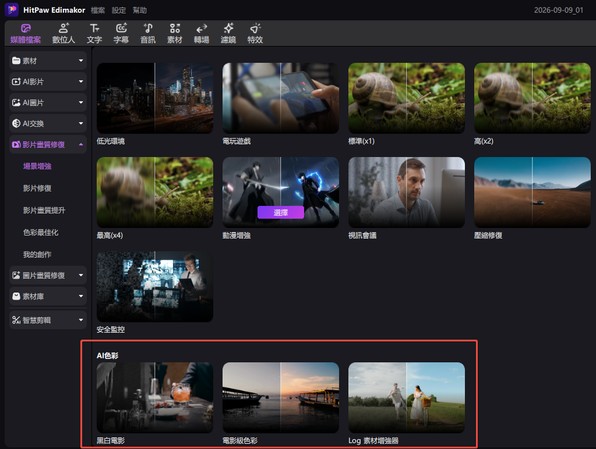
Task: Click the 動漫增強 label text
Action: (x=236, y=236)
